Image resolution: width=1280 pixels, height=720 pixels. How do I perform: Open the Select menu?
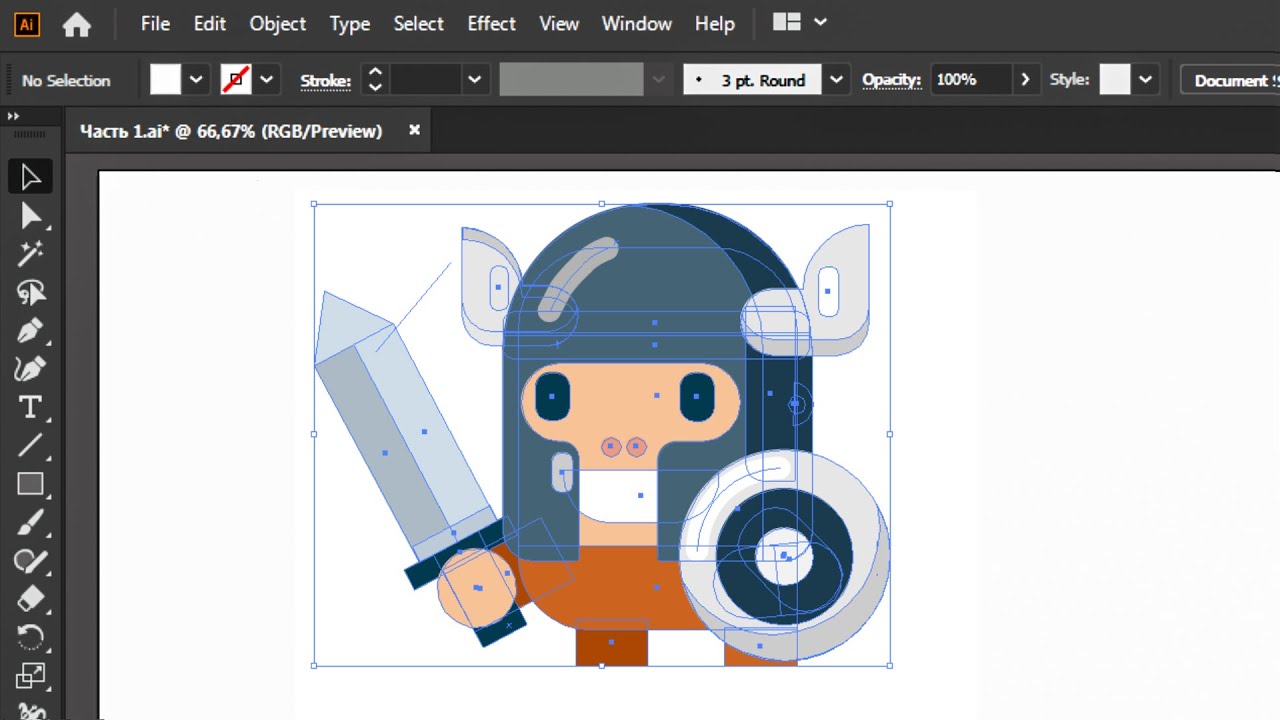pyautogui.click(x=418, y=24)
